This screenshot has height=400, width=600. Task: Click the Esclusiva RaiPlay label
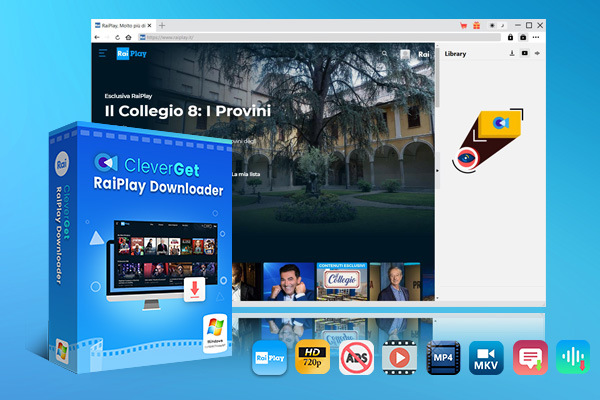[x=128, y=96]
